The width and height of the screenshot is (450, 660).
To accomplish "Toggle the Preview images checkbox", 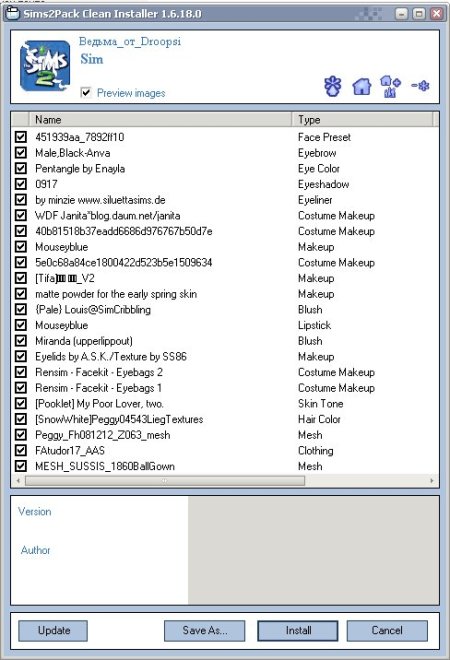I will click(86, 92).
